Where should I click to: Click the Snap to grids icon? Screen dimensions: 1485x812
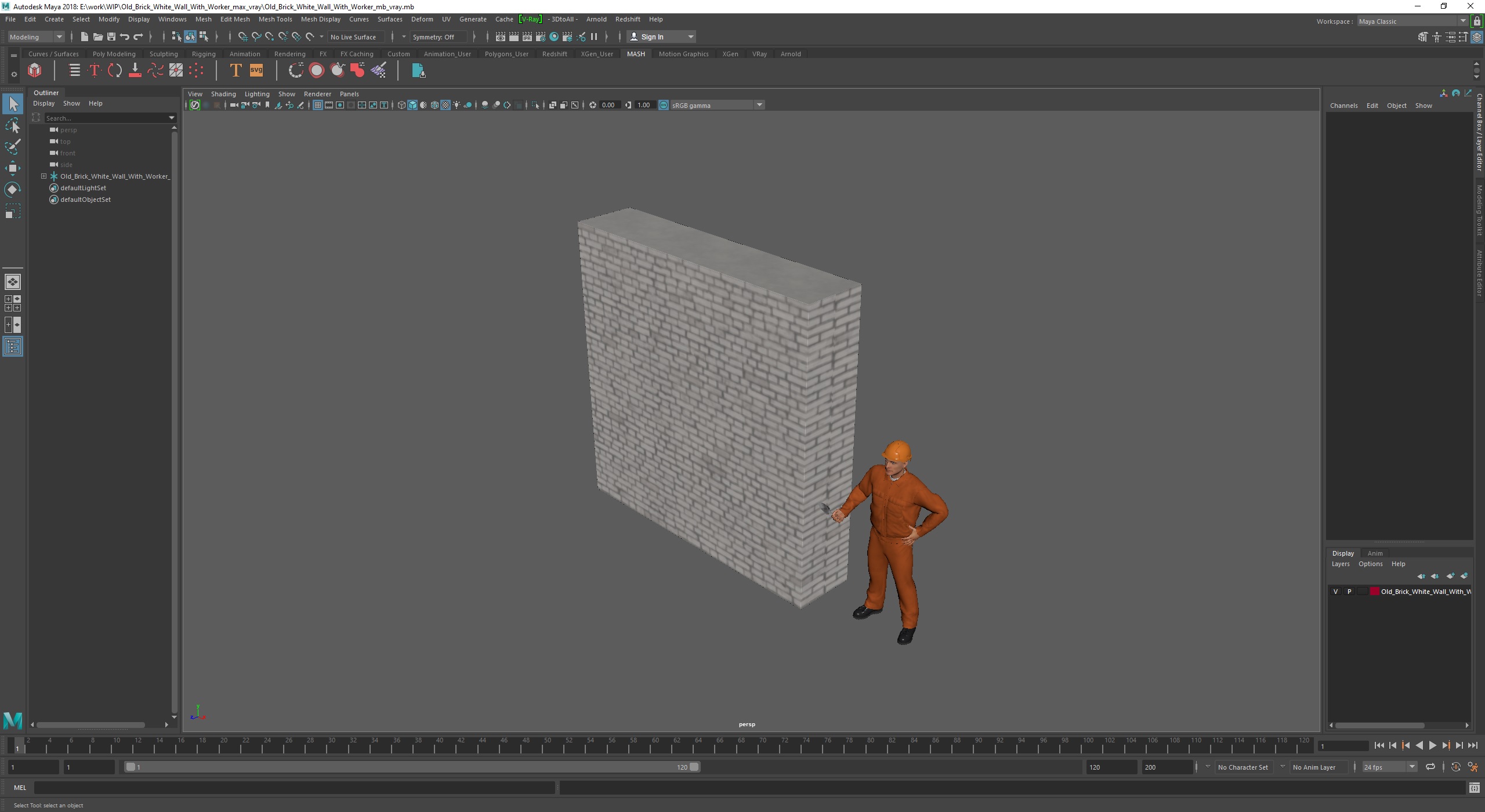[x=242, y=37]
